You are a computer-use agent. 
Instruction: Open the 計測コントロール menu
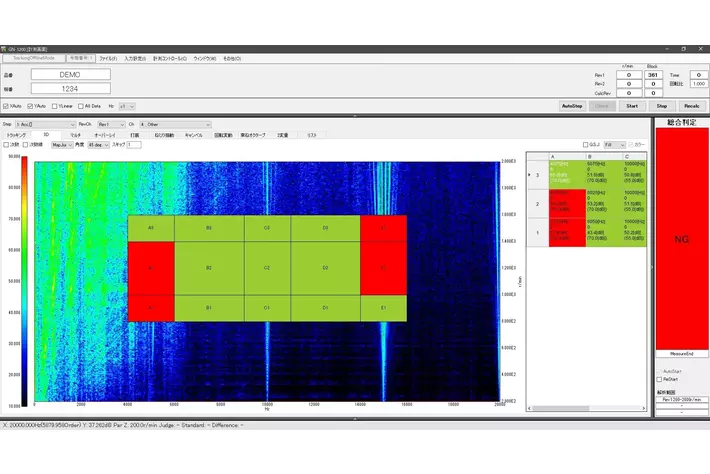point(169,59)
